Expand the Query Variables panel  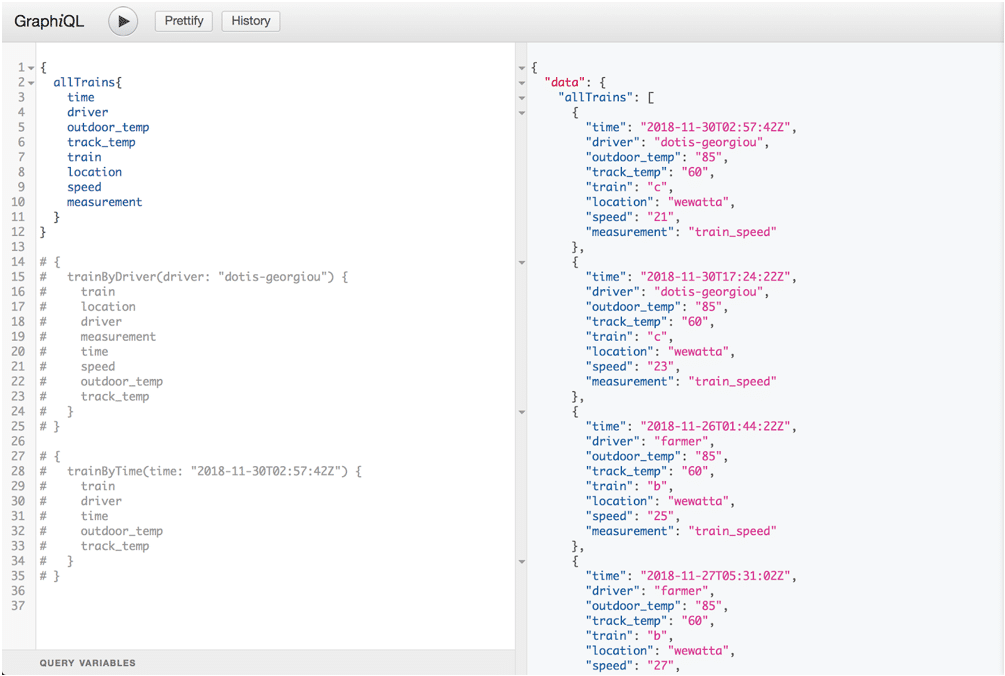pyautogui.click(x=88, y=663)
